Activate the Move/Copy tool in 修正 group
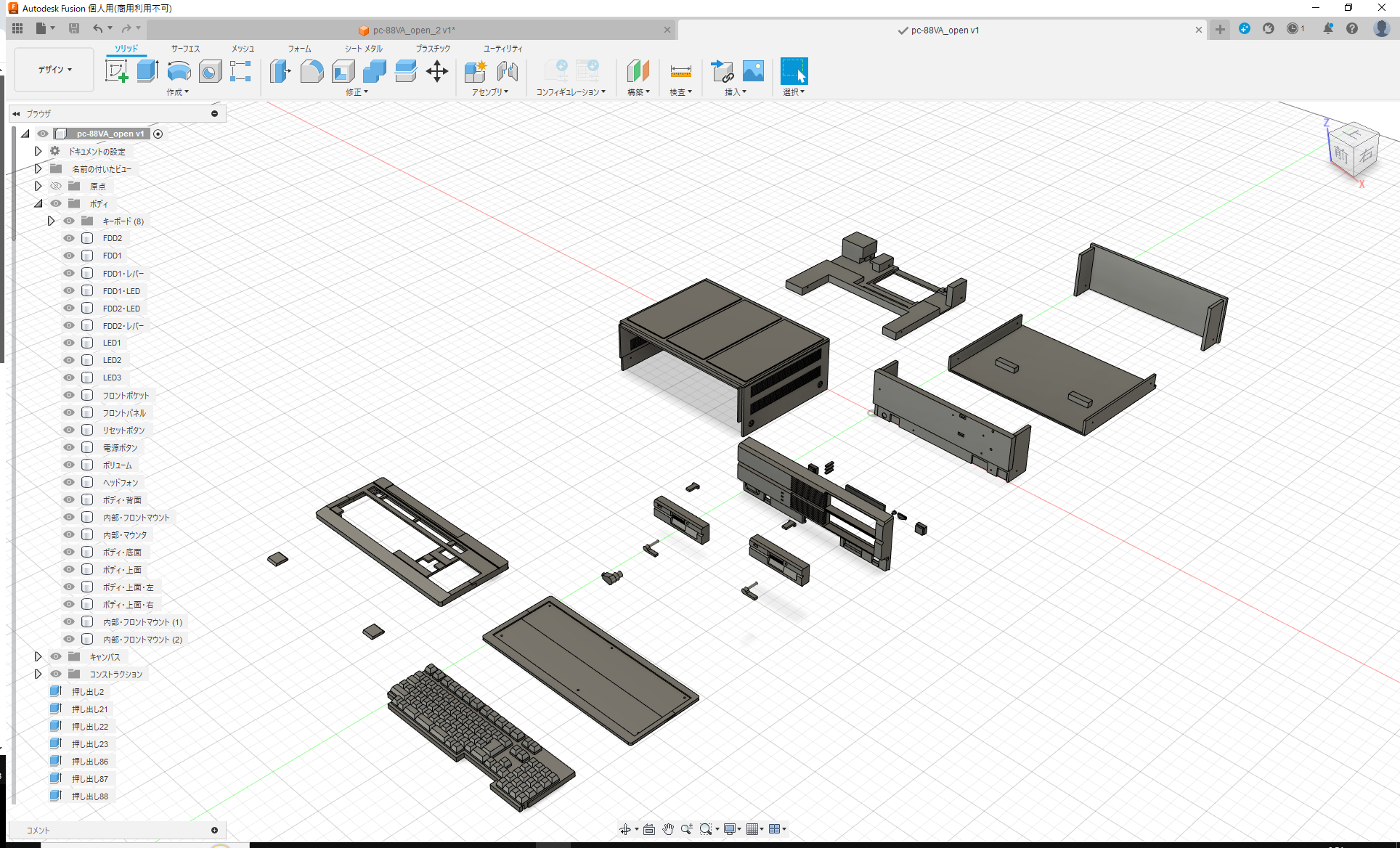The image size is (1400, 848). [x=437, y=71]
